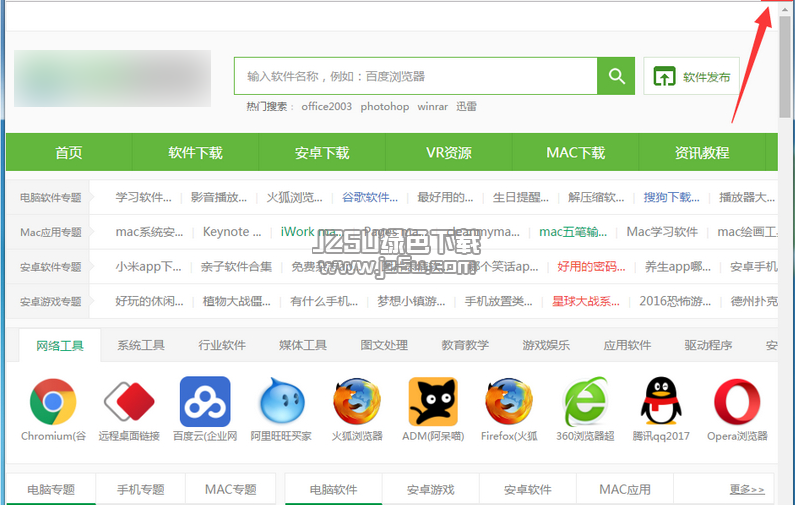Open the 火狐浏览... topic link

pyautogui.click(x=295, y=197)
